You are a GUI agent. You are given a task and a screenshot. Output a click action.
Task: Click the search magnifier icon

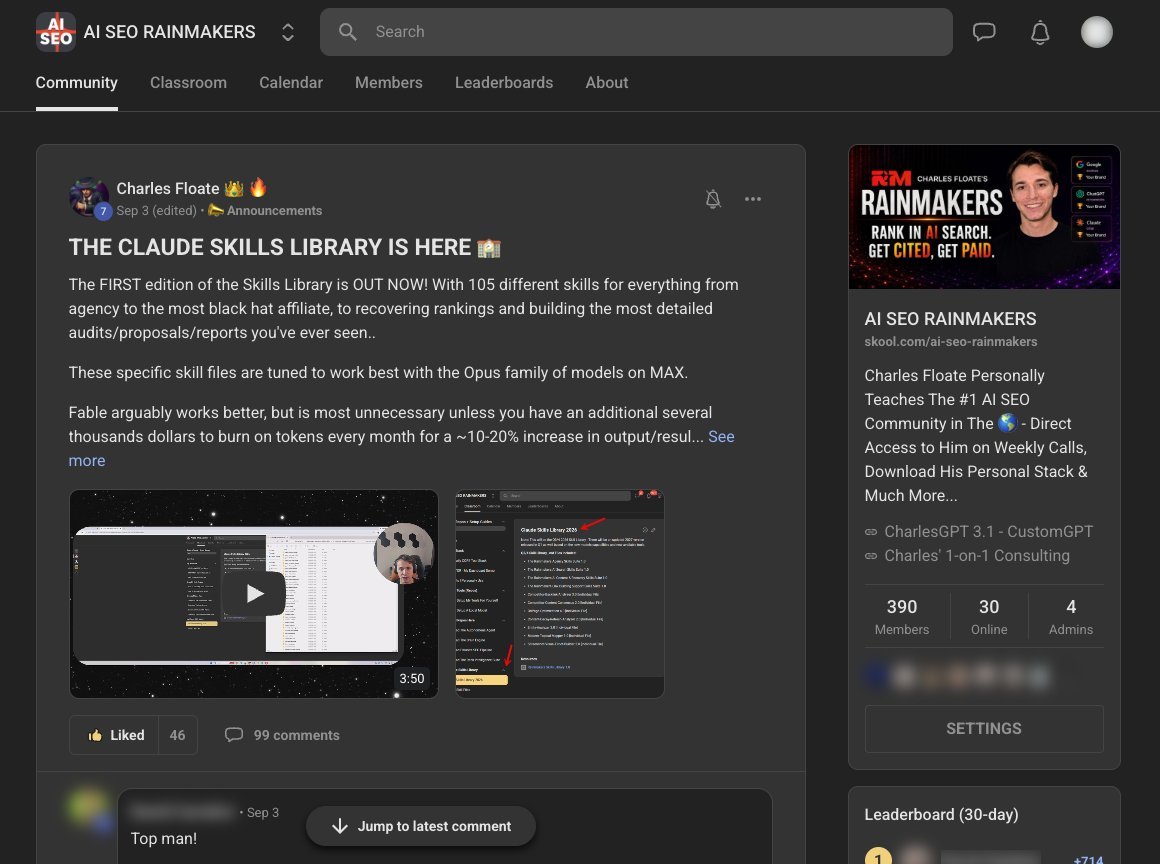[348, 32]
